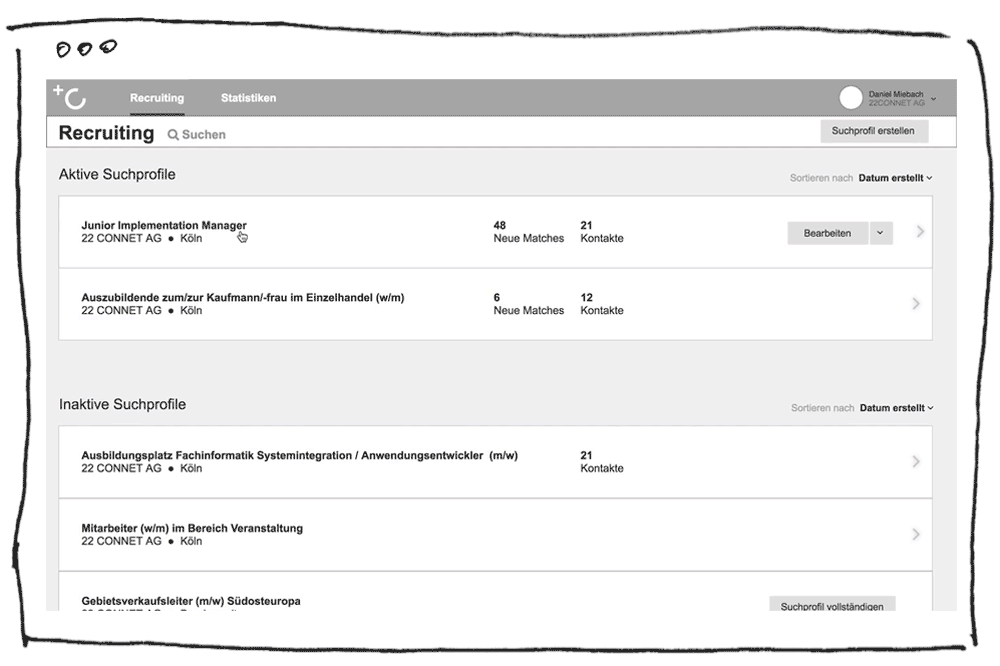This screenshot has height=666, width=1000.
Task: Click Auszubildende zum/zur Kaufmann/-frau im Einzelhandel title
Action: [x=242, y=297]
